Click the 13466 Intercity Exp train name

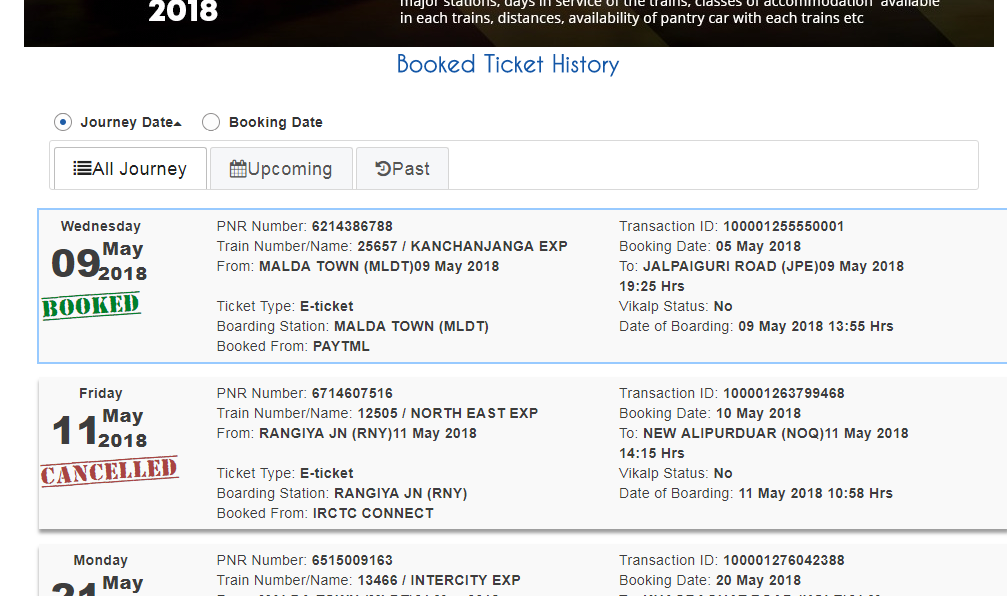click(x=439, y=581)
